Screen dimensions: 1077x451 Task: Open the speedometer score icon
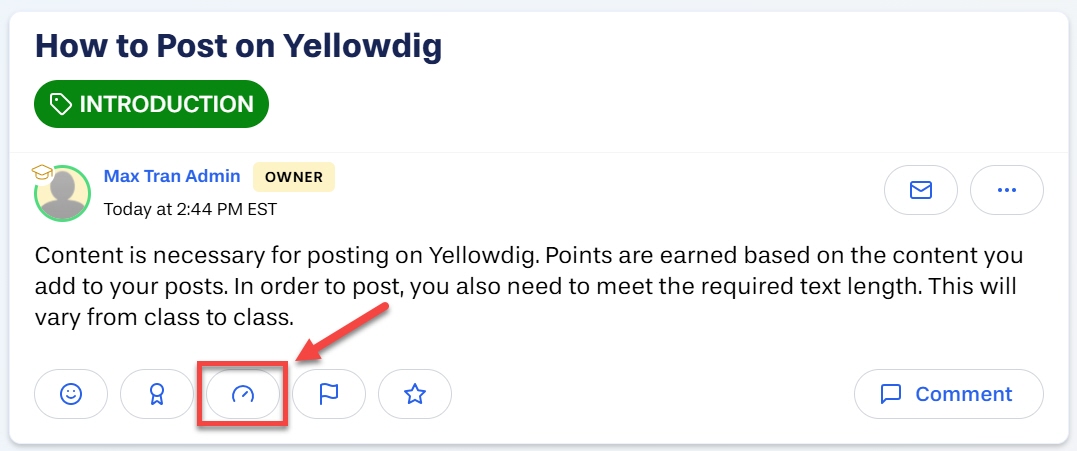pos(242,394)
